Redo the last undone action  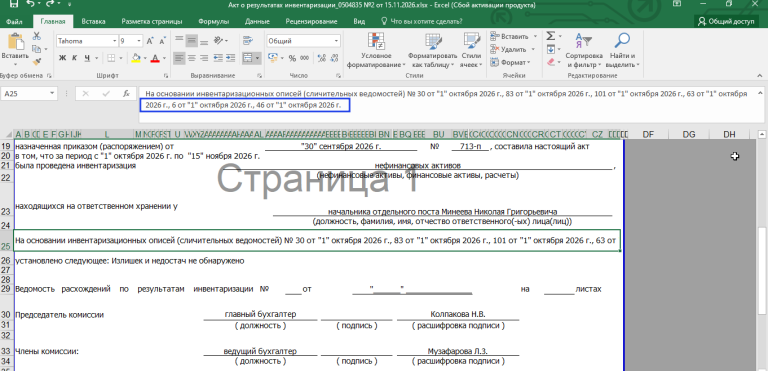[51, 4]
